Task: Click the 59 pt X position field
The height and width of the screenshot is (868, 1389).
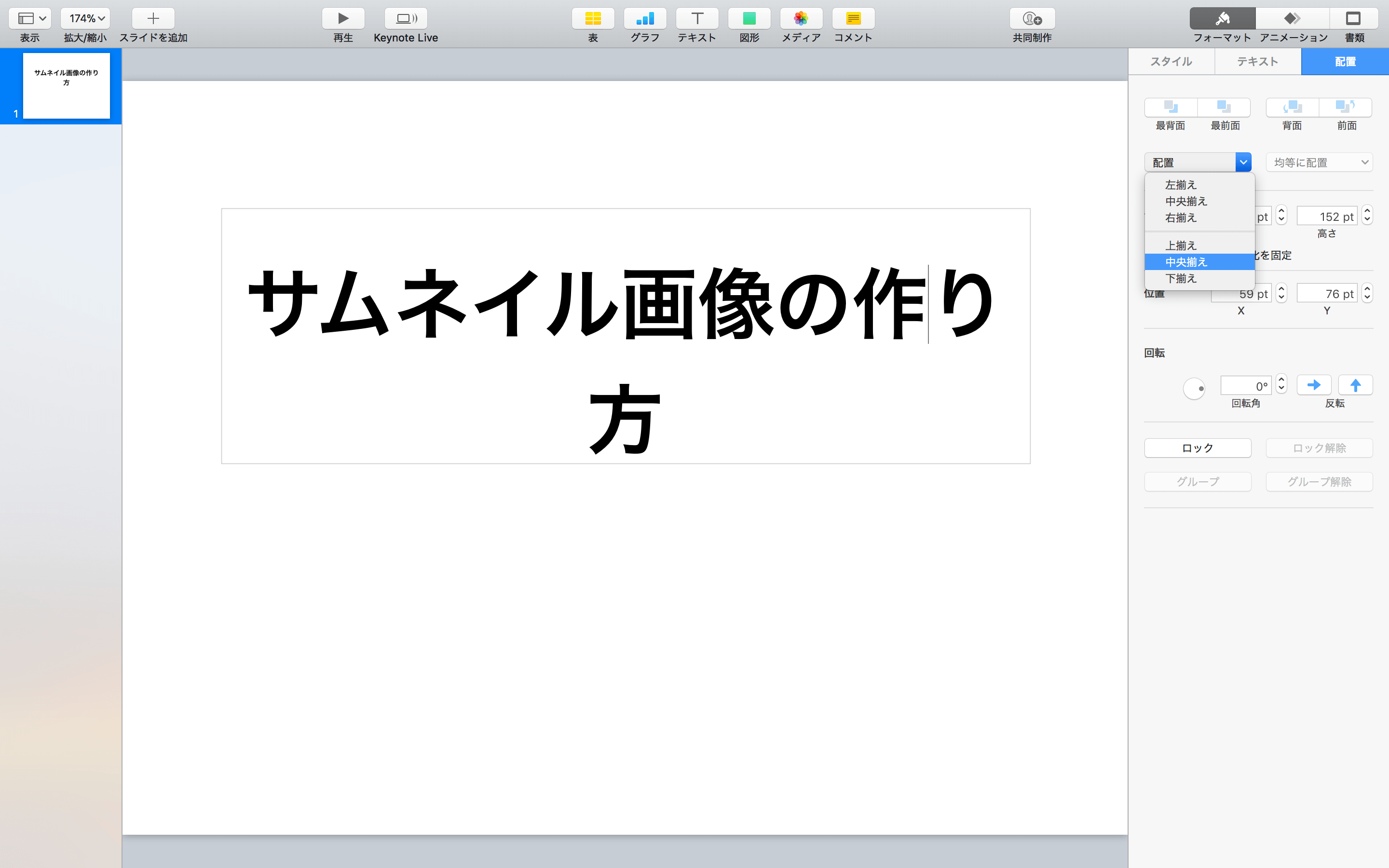Action: [x=1241, y=294]
